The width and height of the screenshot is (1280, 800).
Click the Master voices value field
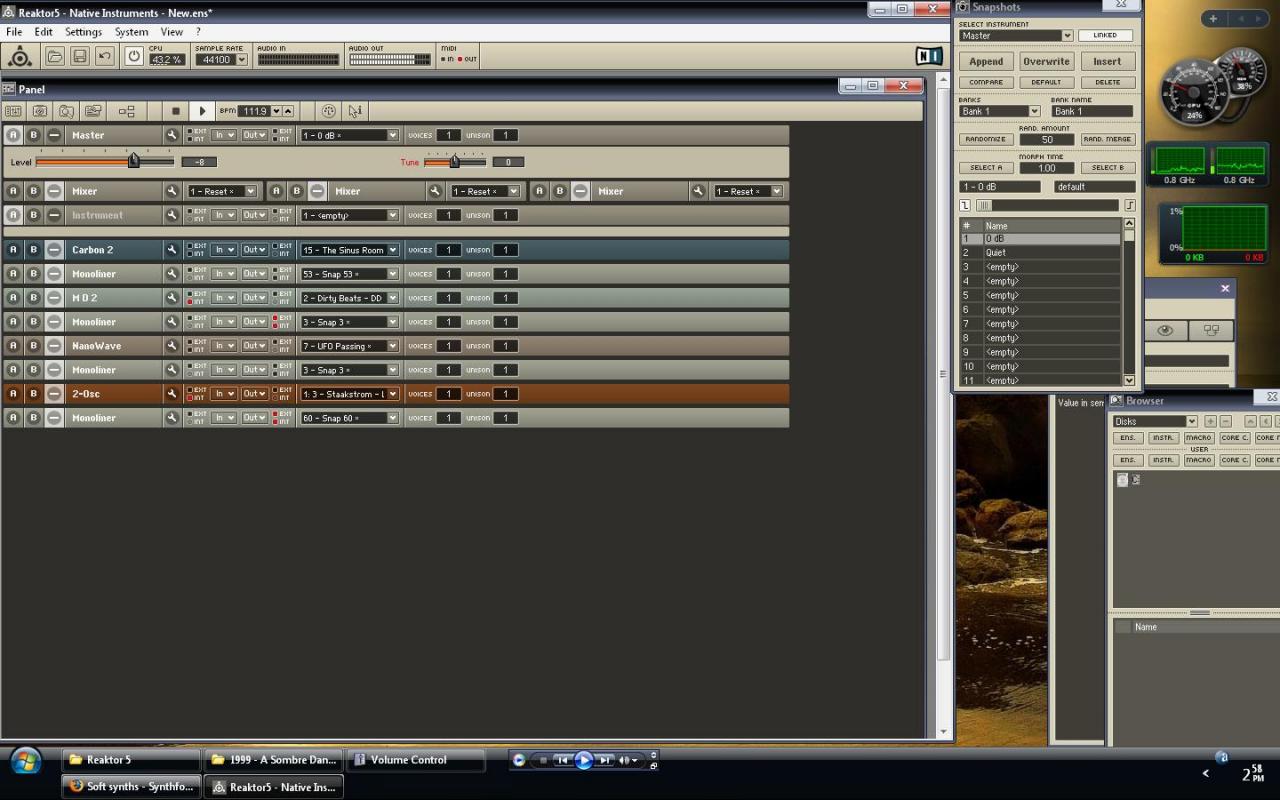[x=448, y=135]
